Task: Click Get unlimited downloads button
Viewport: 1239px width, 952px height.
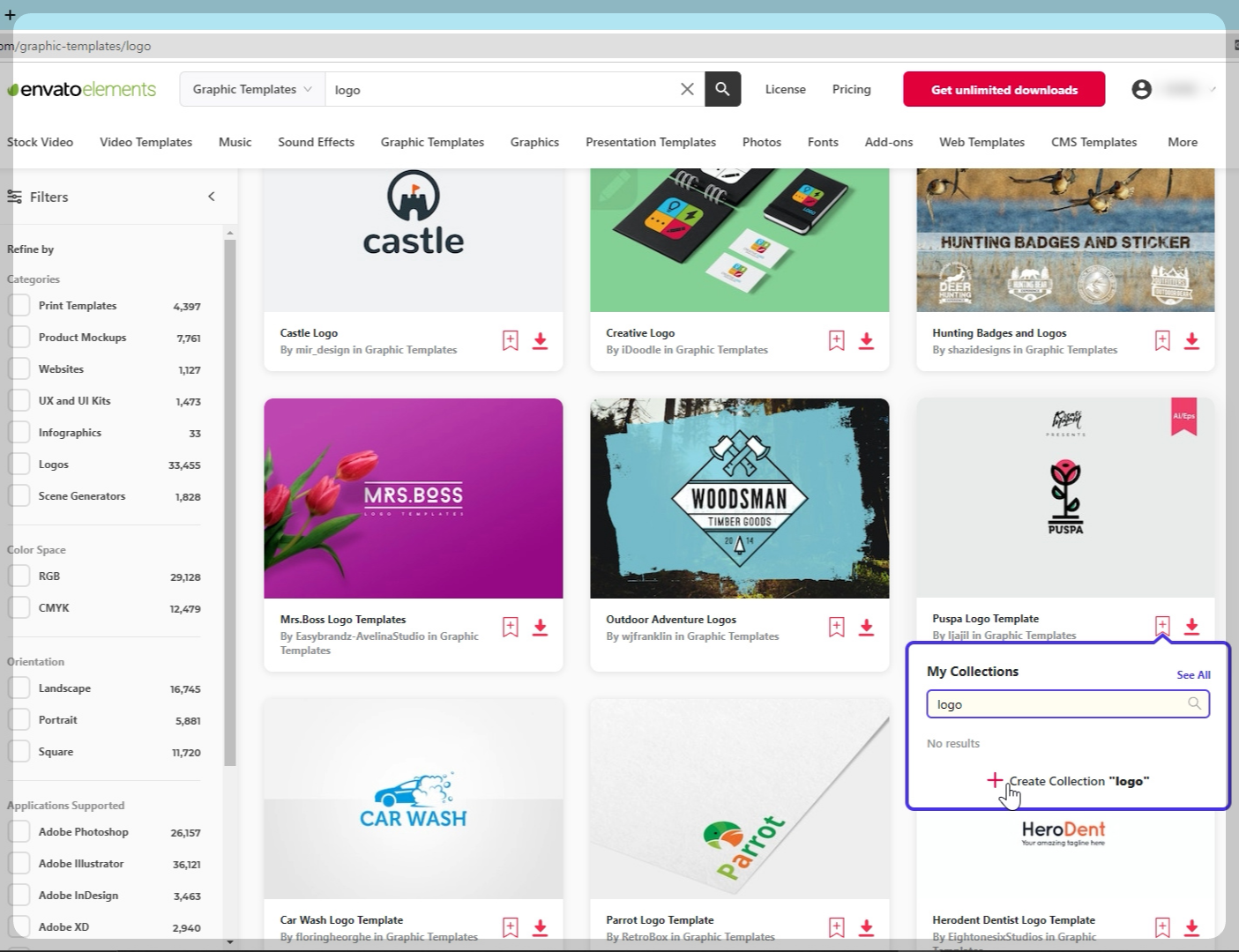Action: [1004, 89]
